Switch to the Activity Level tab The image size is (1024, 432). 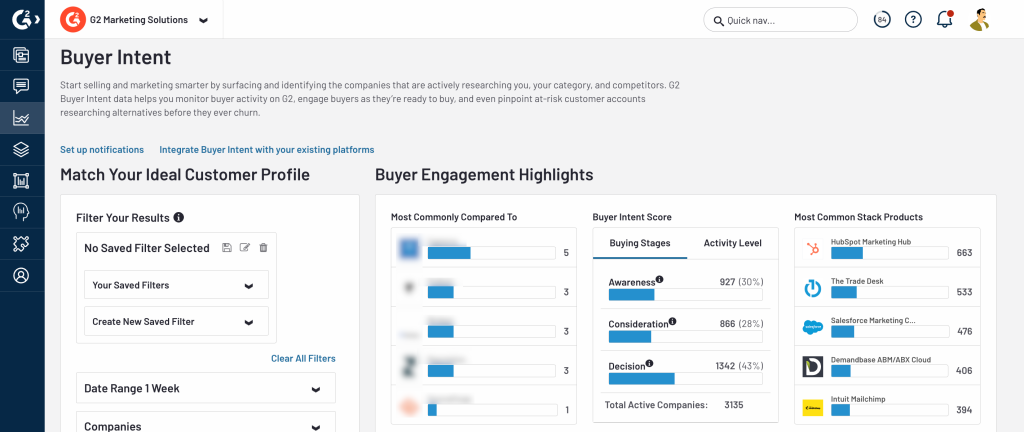coord(732,243)
